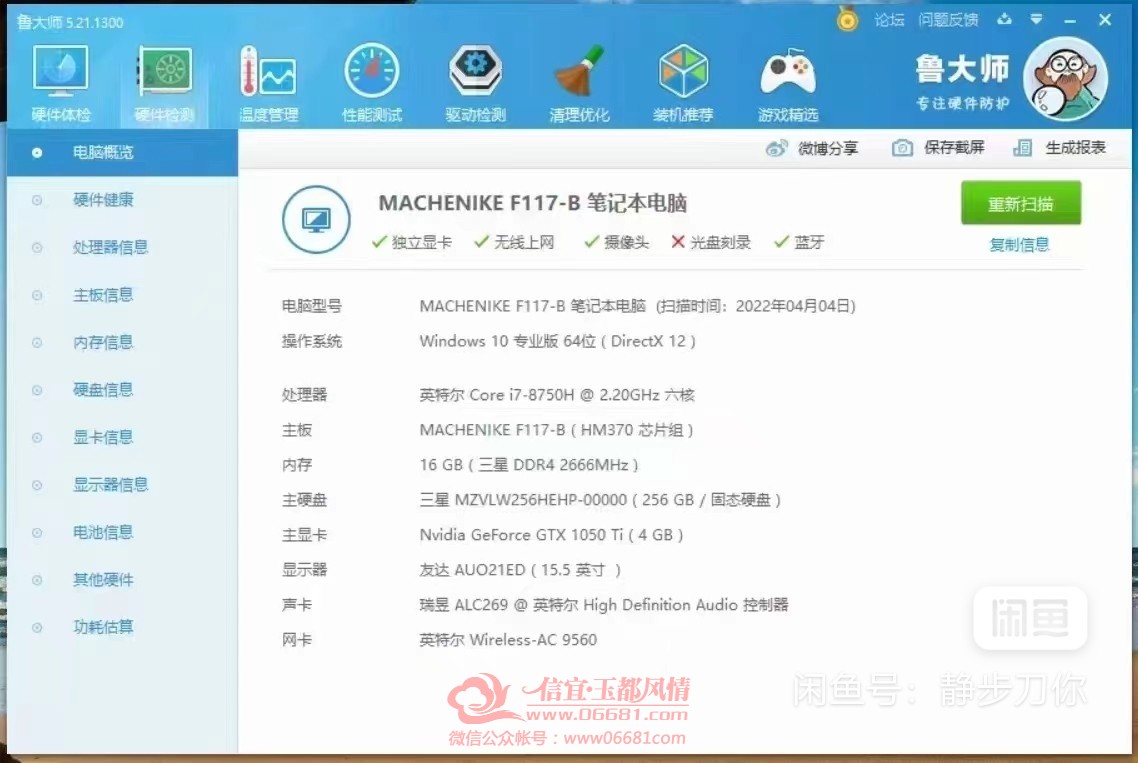The height and width of the screenshot is (763, 1138).
Task: Click the graphics card value Nvidia GeForce GTX 1050 Ti
Action: pos(551,535)
